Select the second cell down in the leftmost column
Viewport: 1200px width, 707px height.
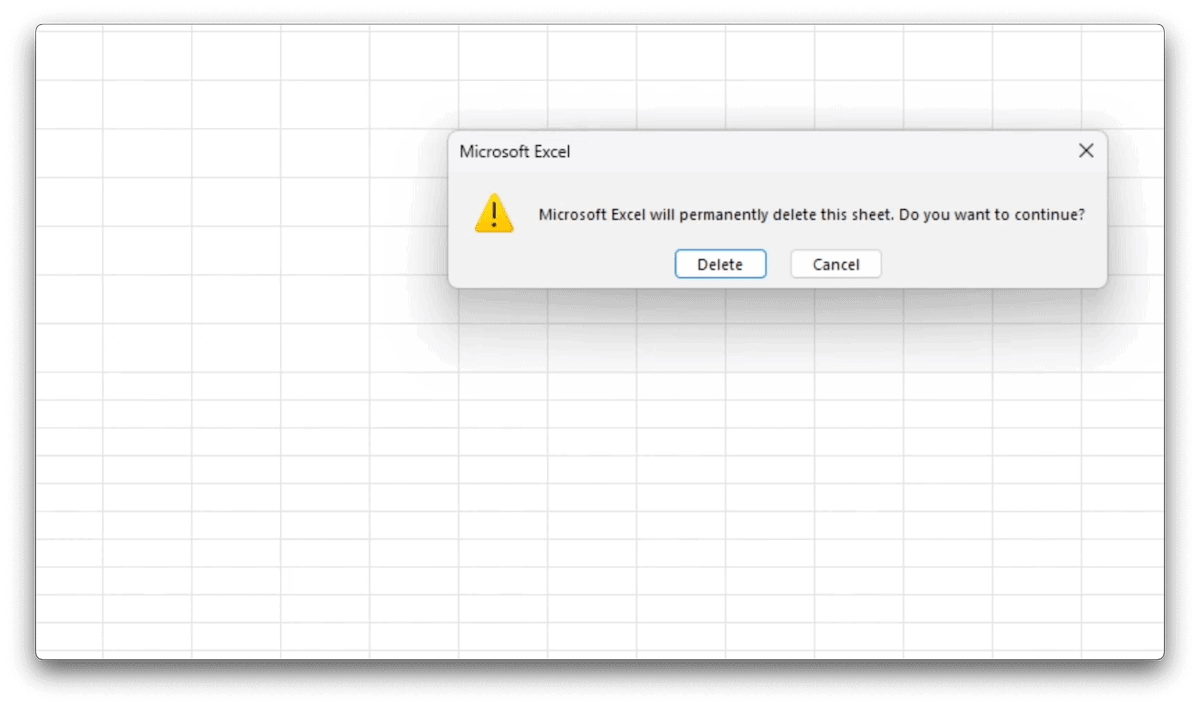[69, 105]
